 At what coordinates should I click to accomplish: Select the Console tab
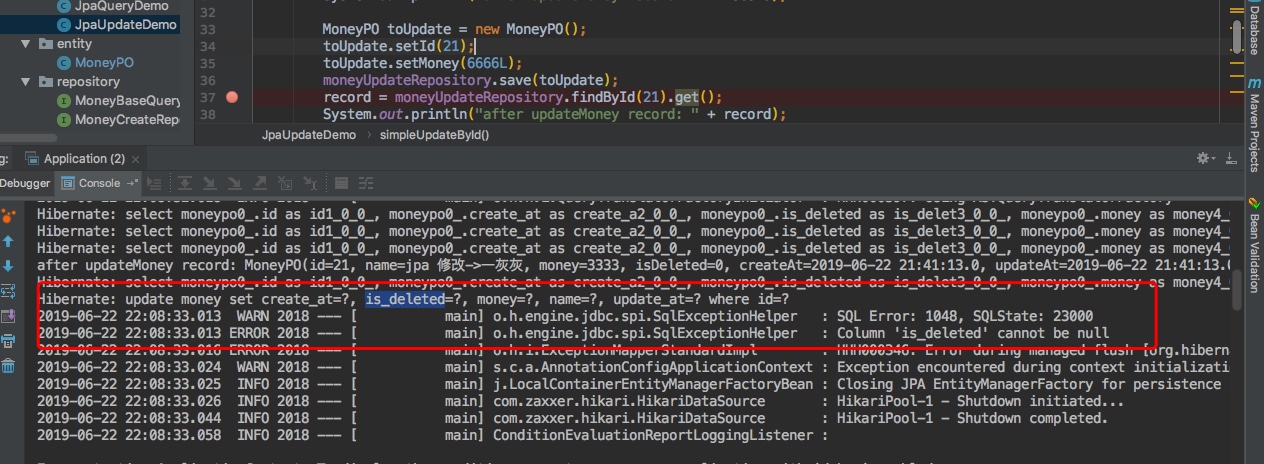98,183
